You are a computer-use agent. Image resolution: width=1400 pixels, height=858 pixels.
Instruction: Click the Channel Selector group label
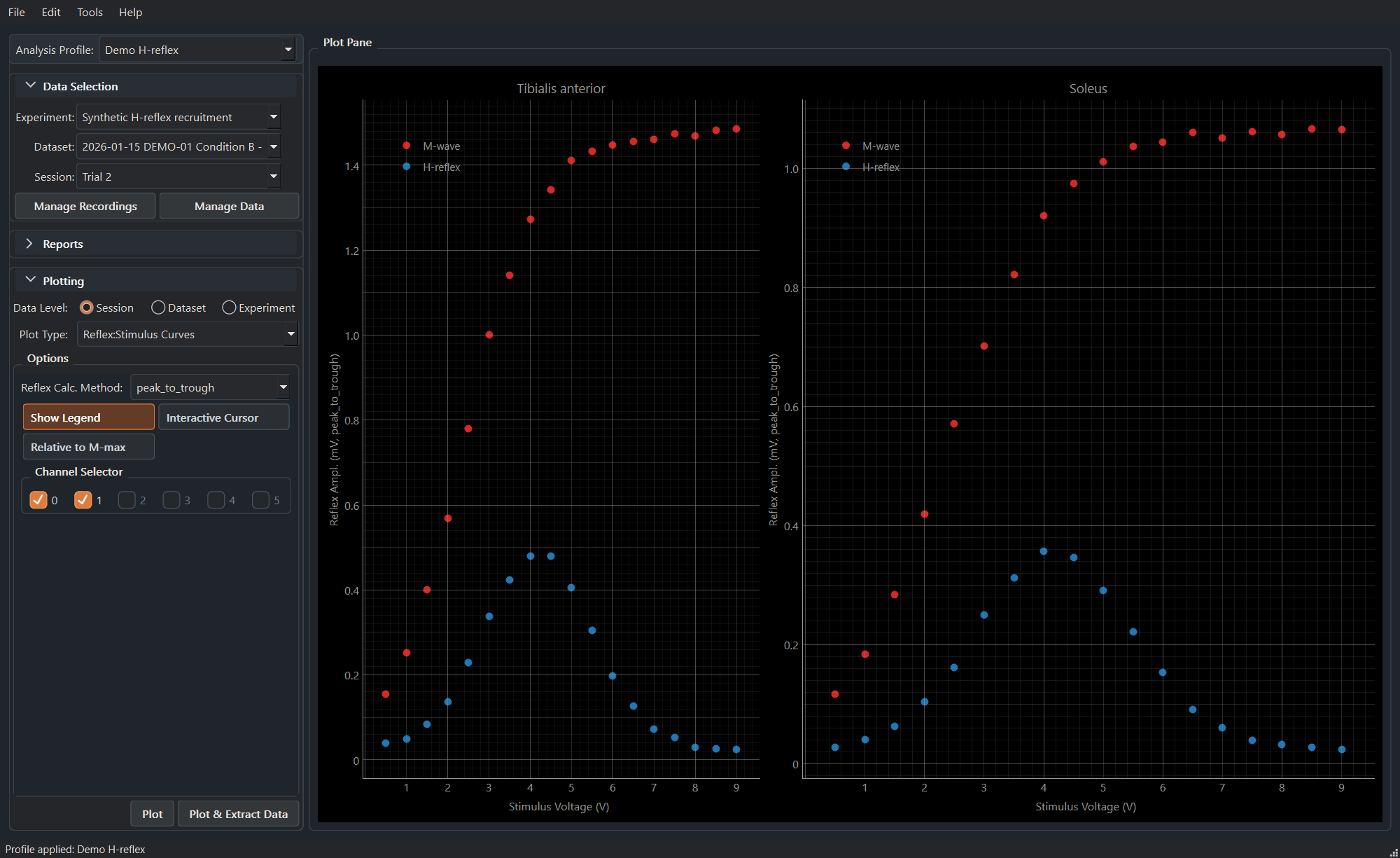(78, 471)
